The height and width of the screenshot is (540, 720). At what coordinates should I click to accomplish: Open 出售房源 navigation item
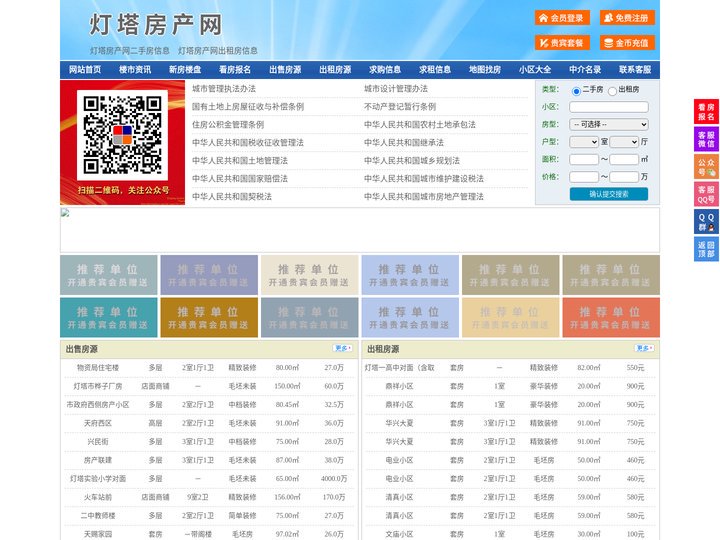(x=285, y=70)
